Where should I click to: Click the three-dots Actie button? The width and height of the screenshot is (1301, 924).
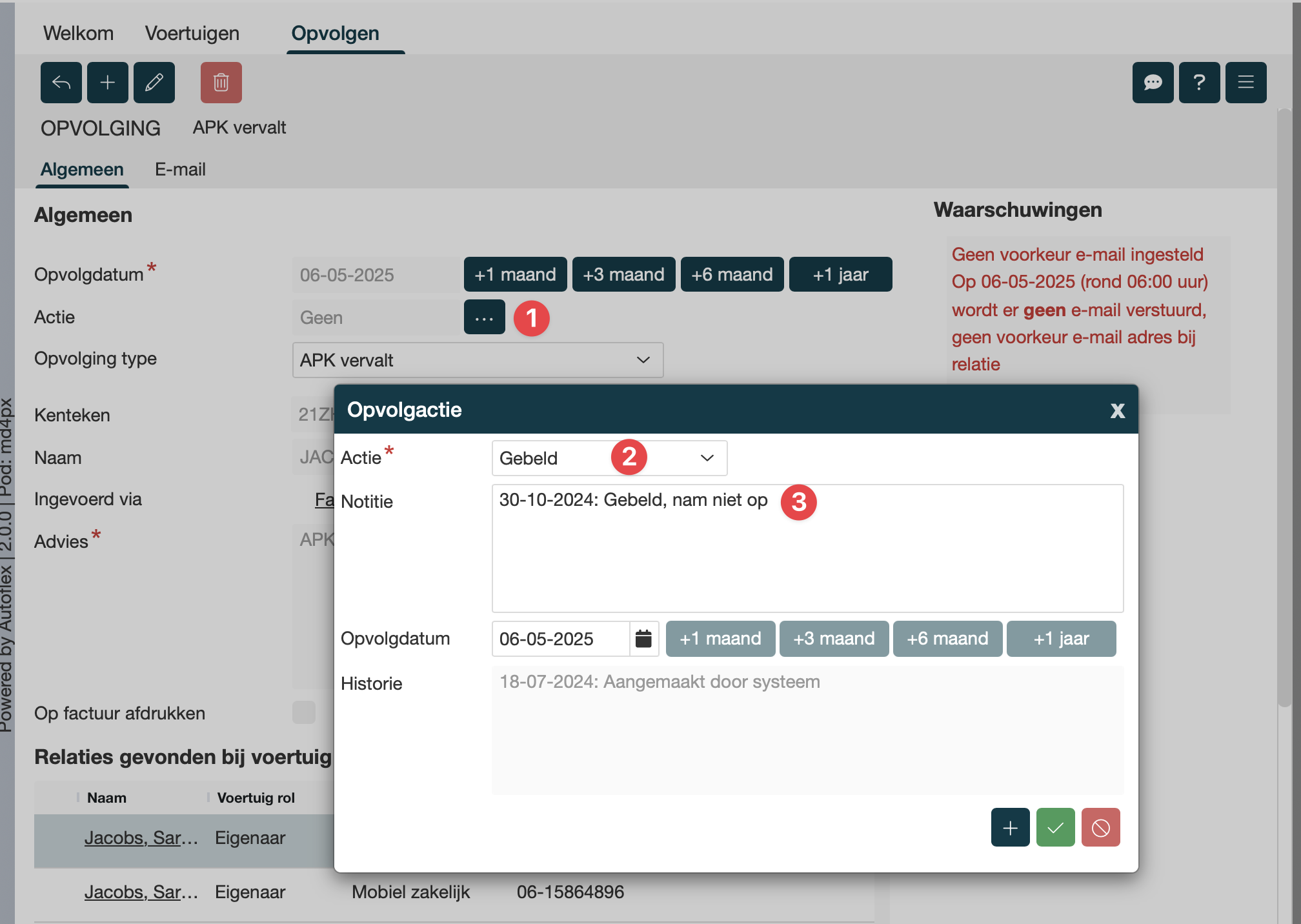pyautogui.click(x=484, y=317)
